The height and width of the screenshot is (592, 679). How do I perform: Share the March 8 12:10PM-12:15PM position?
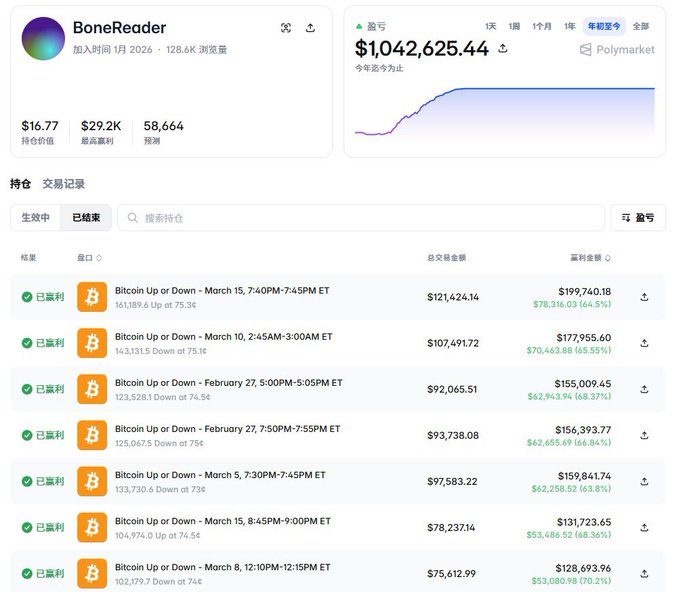pyautogui.click(x=644, y=574)
